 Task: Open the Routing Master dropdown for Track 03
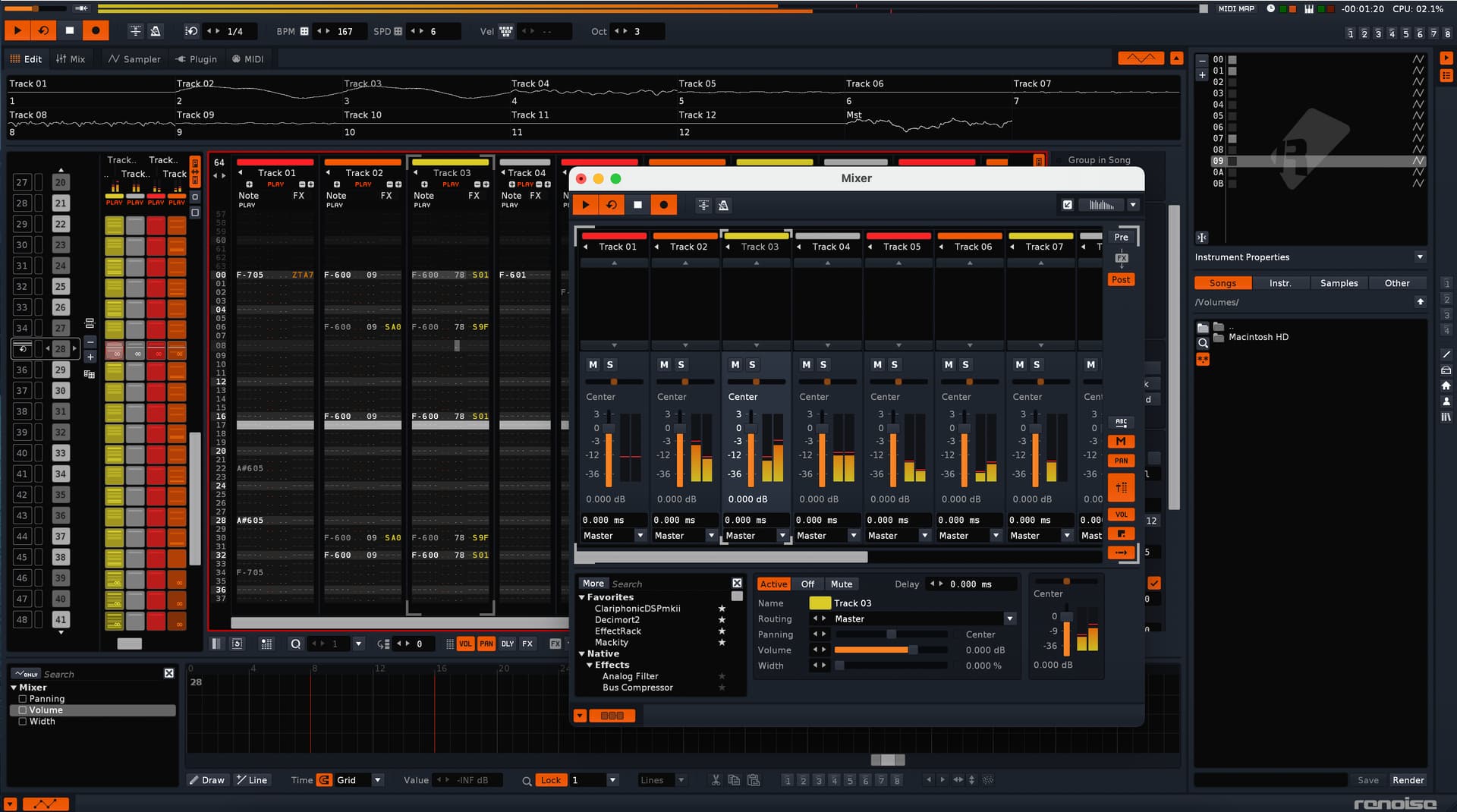pyautogui.click(x=924, y=619)
